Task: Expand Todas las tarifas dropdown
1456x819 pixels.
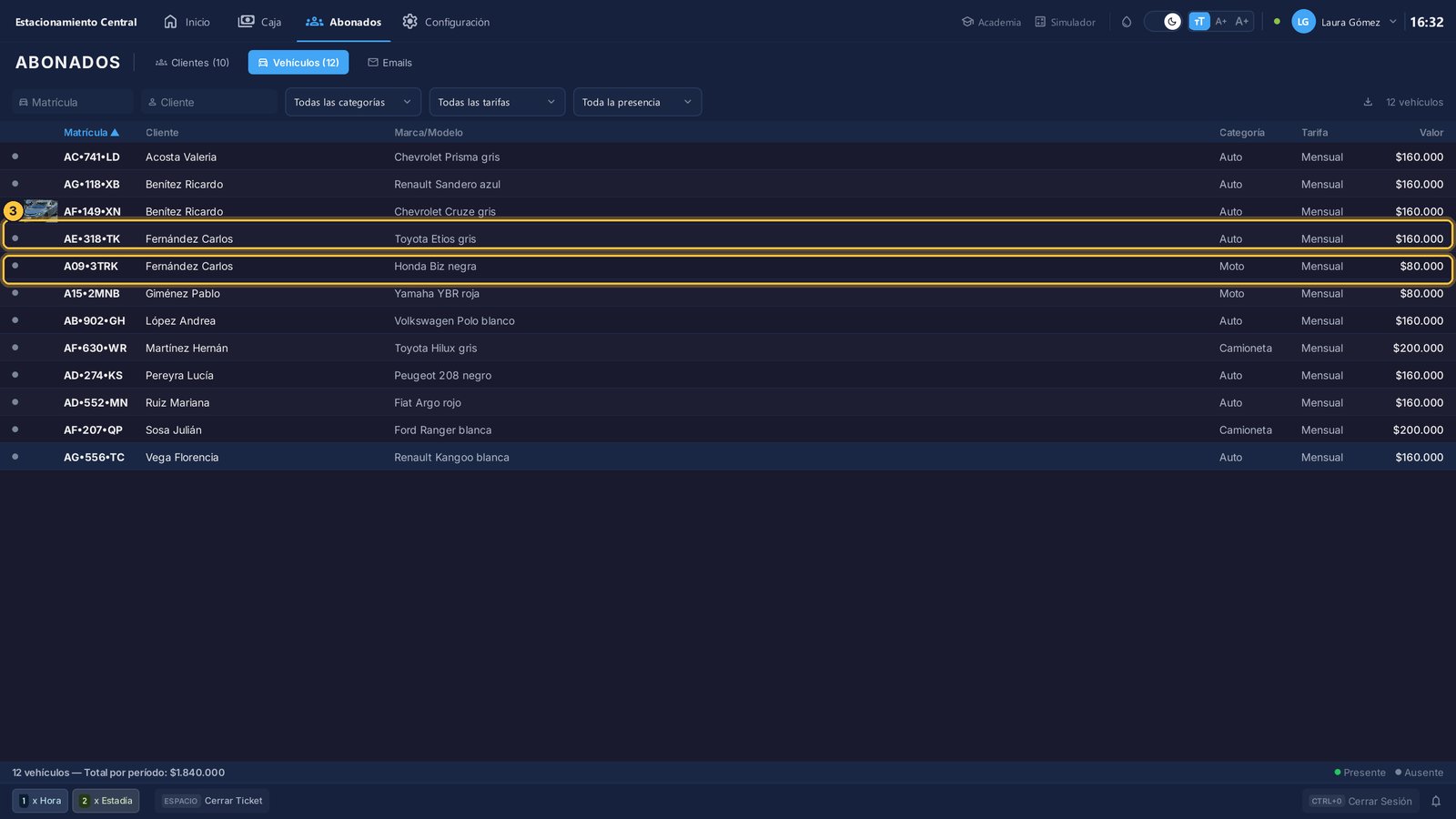Action: pyautogui.click(x=497, y=102)
